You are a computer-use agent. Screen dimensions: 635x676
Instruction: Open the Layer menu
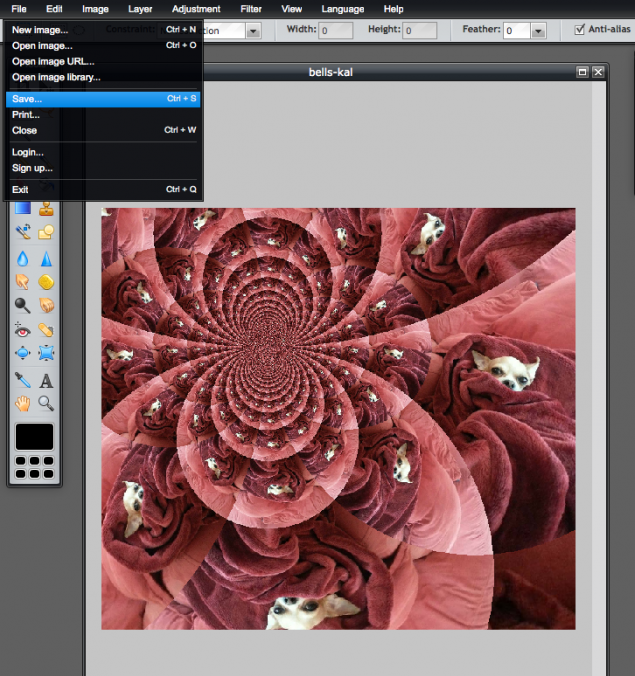point(140,9)
